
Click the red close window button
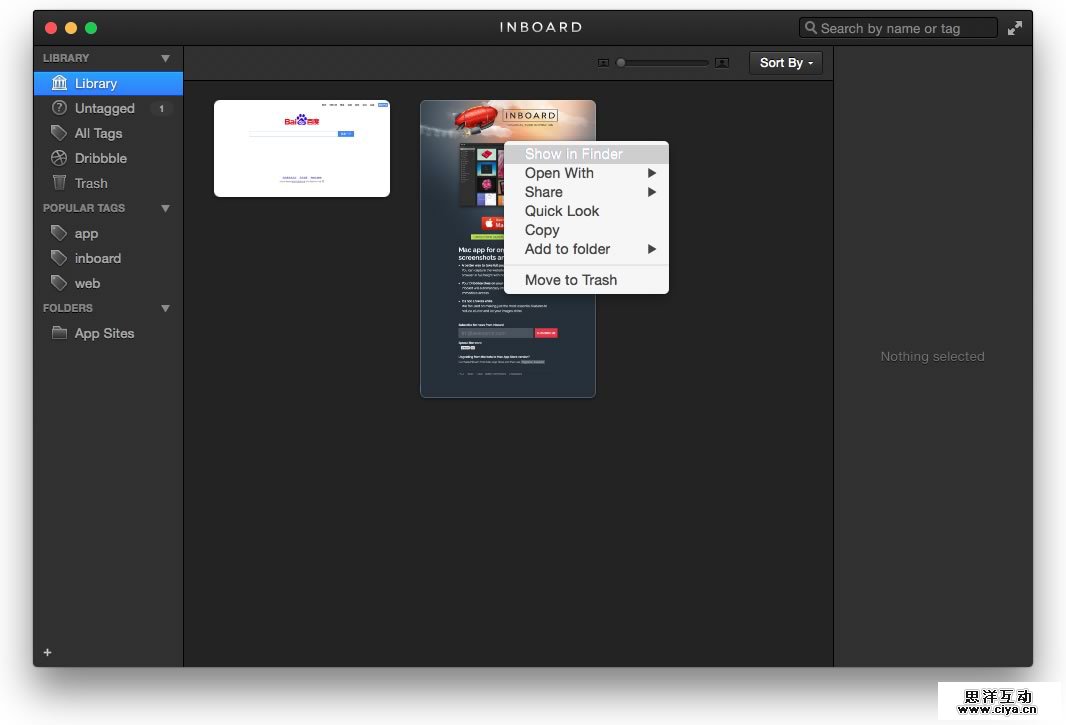(x=50, y=28)
